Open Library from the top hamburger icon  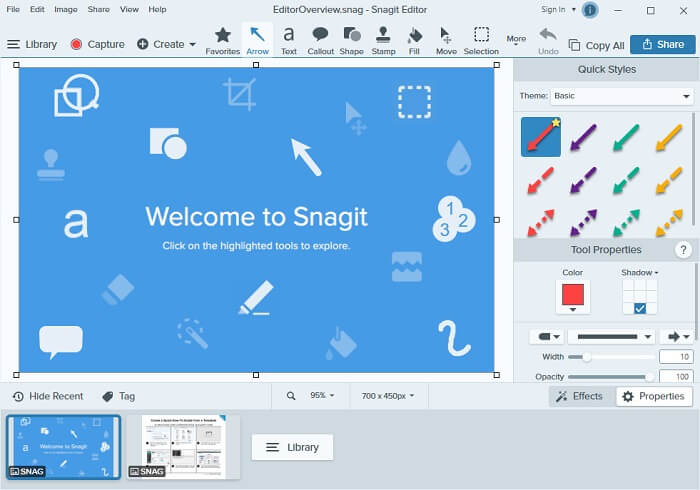(x=13, y=44)
